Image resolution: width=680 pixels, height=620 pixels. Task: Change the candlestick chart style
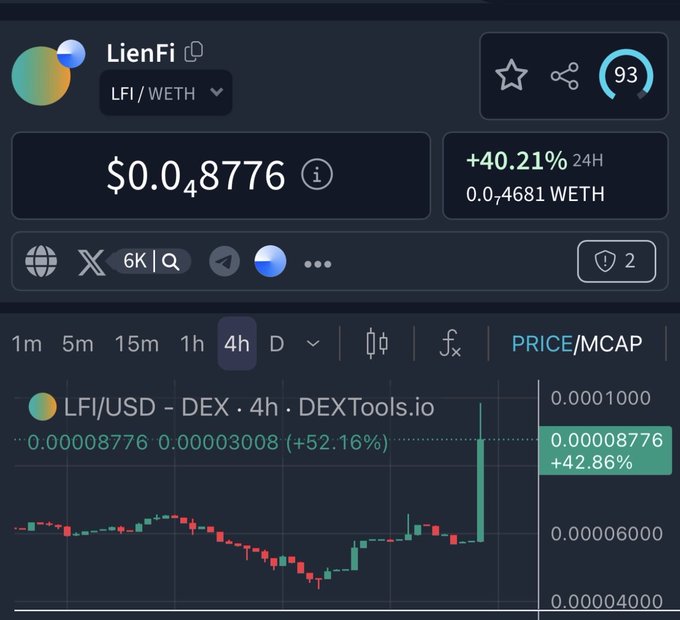(x=377, y=343)
